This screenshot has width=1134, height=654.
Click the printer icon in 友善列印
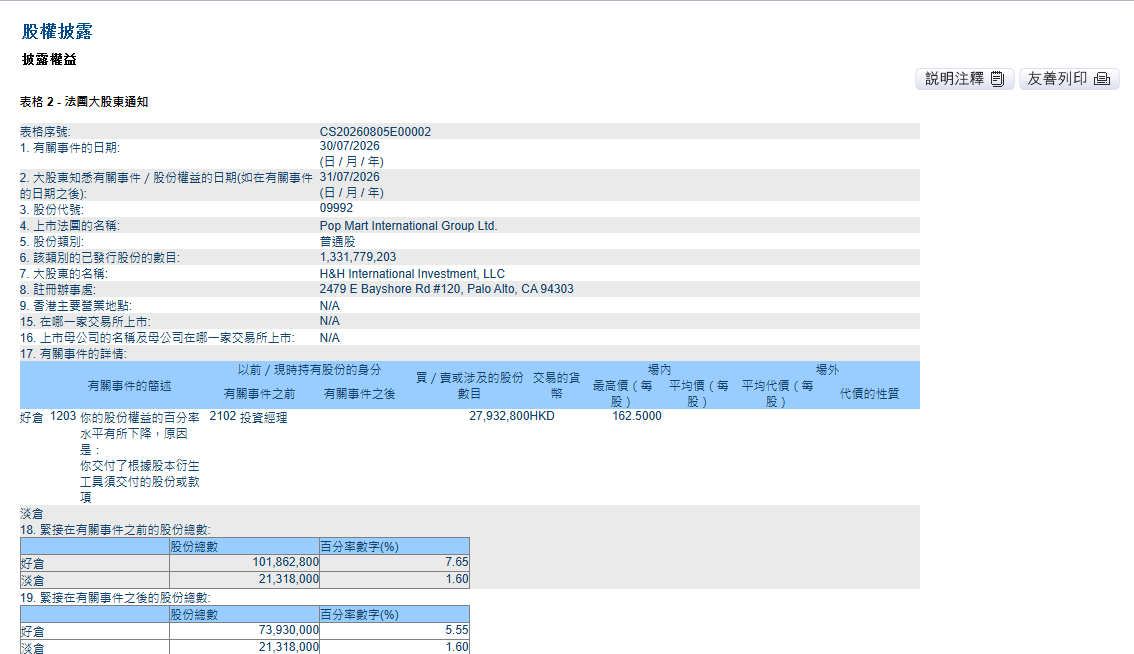[x=1101, y=79]
